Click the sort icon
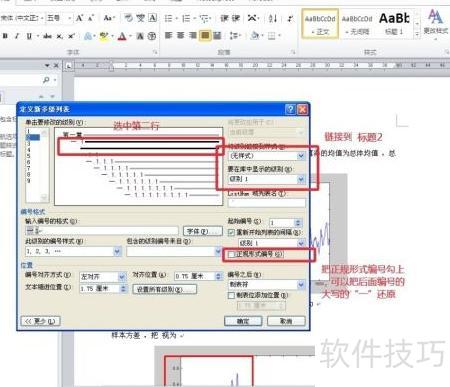Screen dimensions: 450x387 click(273, 18)
